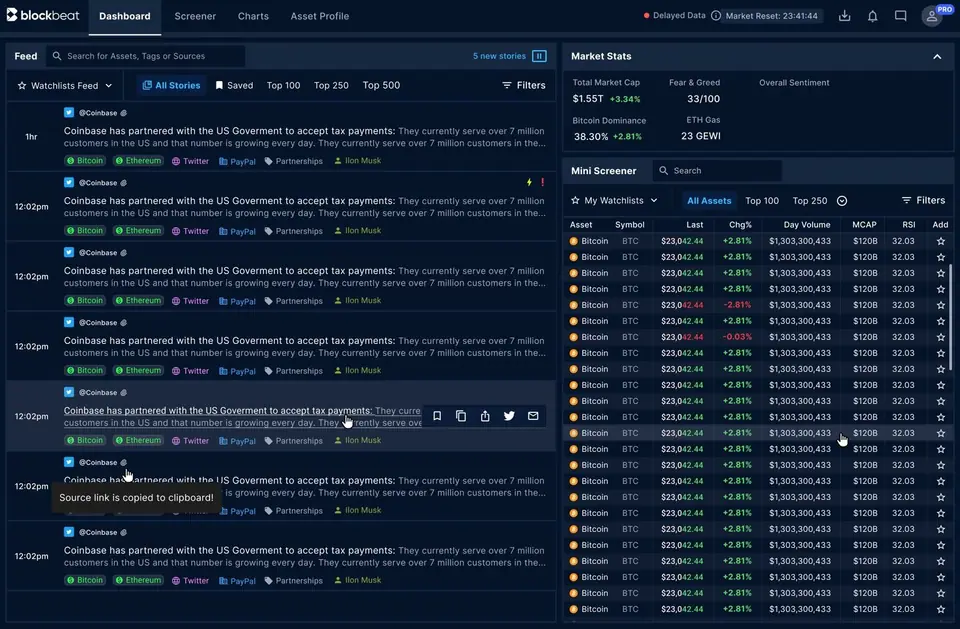The image size is (960, 629).
Task: Load the 5 new stories
Action: click(499, 56)
